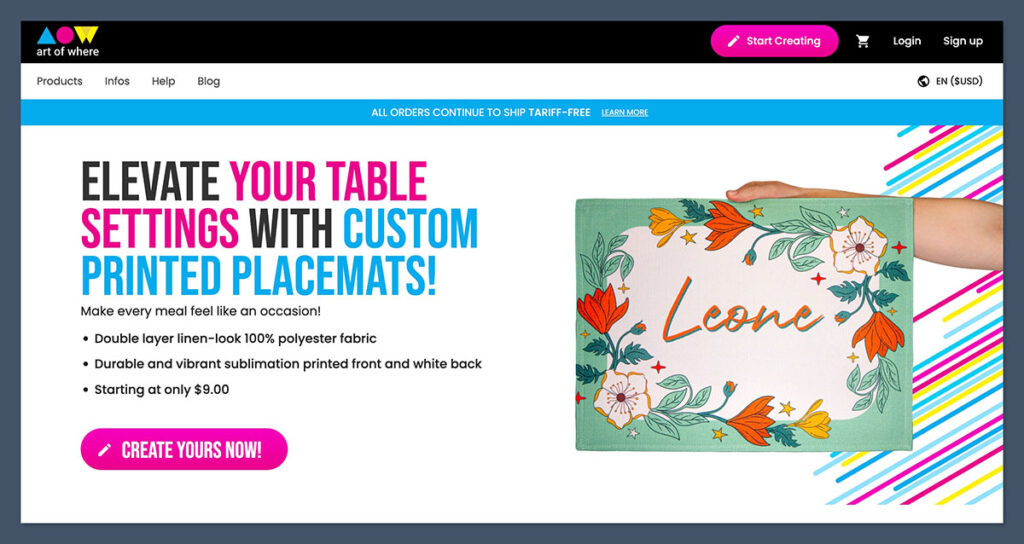Select the Help menu item
The width and height of the screenshot is (1024, 544).
(163, 81)
